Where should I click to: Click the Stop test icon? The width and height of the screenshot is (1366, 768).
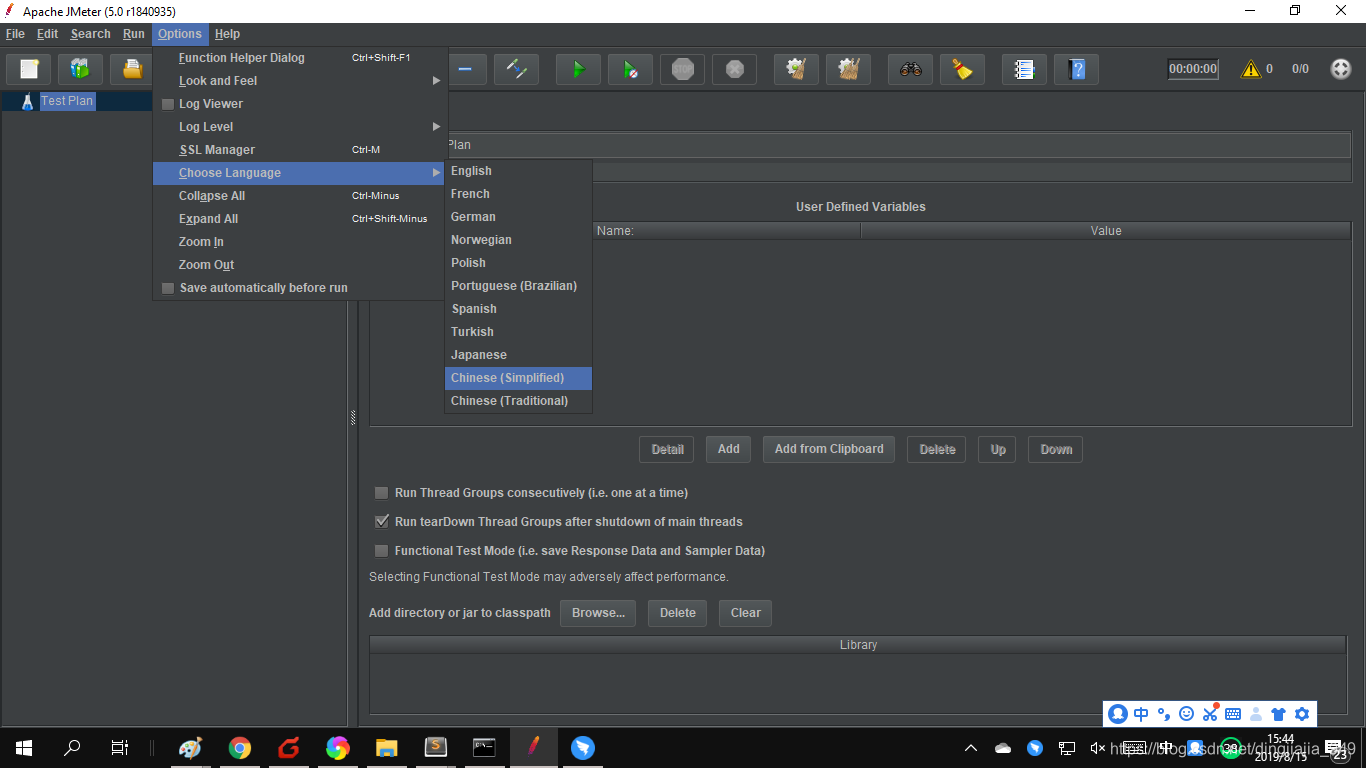click(x=682, y=69)
